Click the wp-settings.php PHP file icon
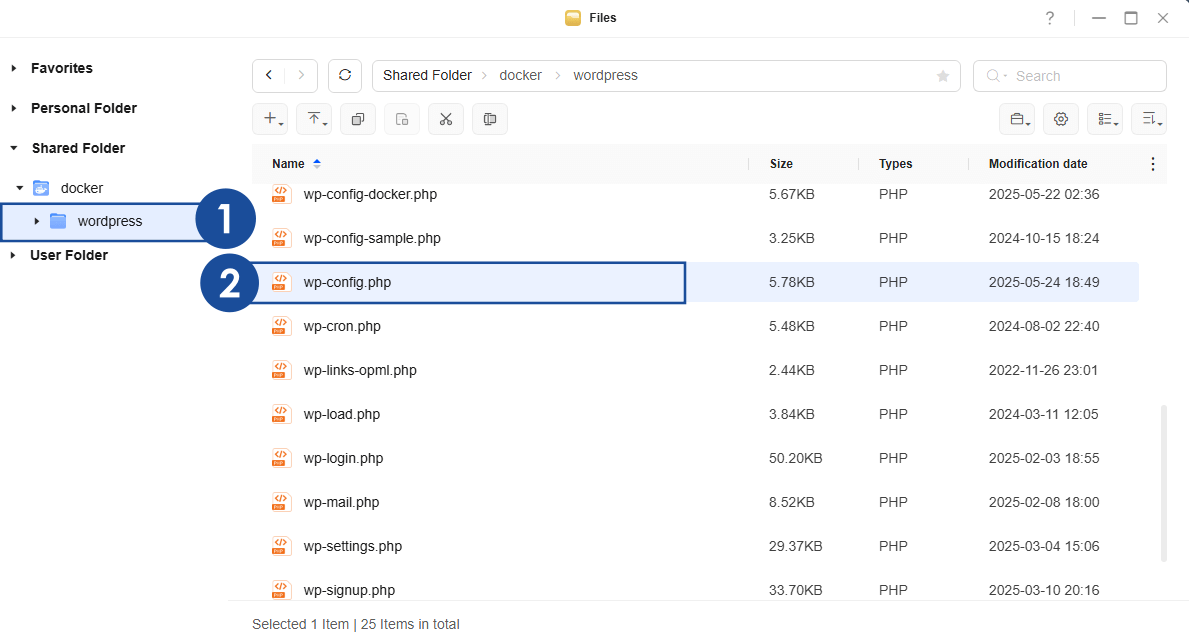This screenshot has height=642, width=1189. [281, 546]
